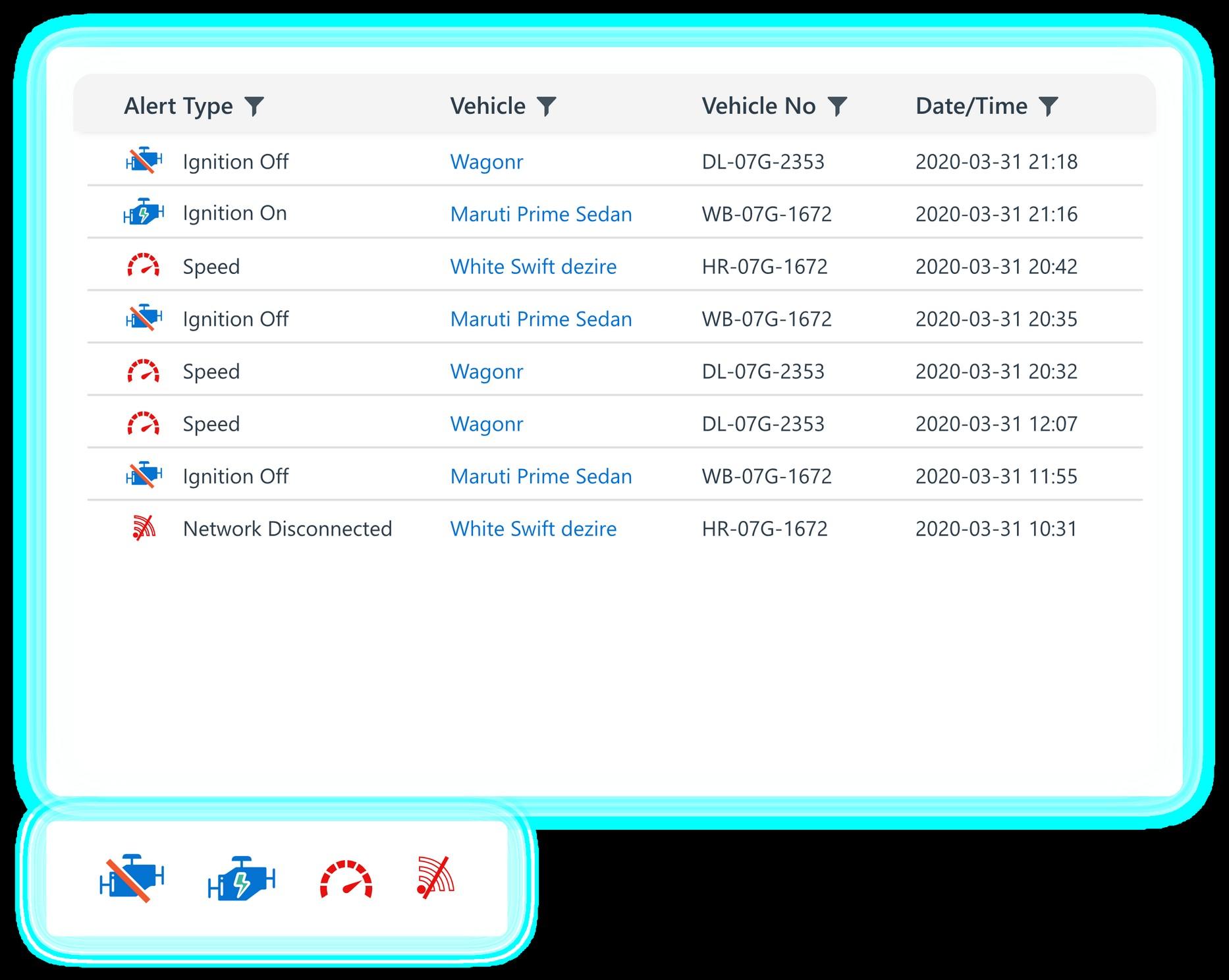Click the Alert Type column header

coord(178,106)
